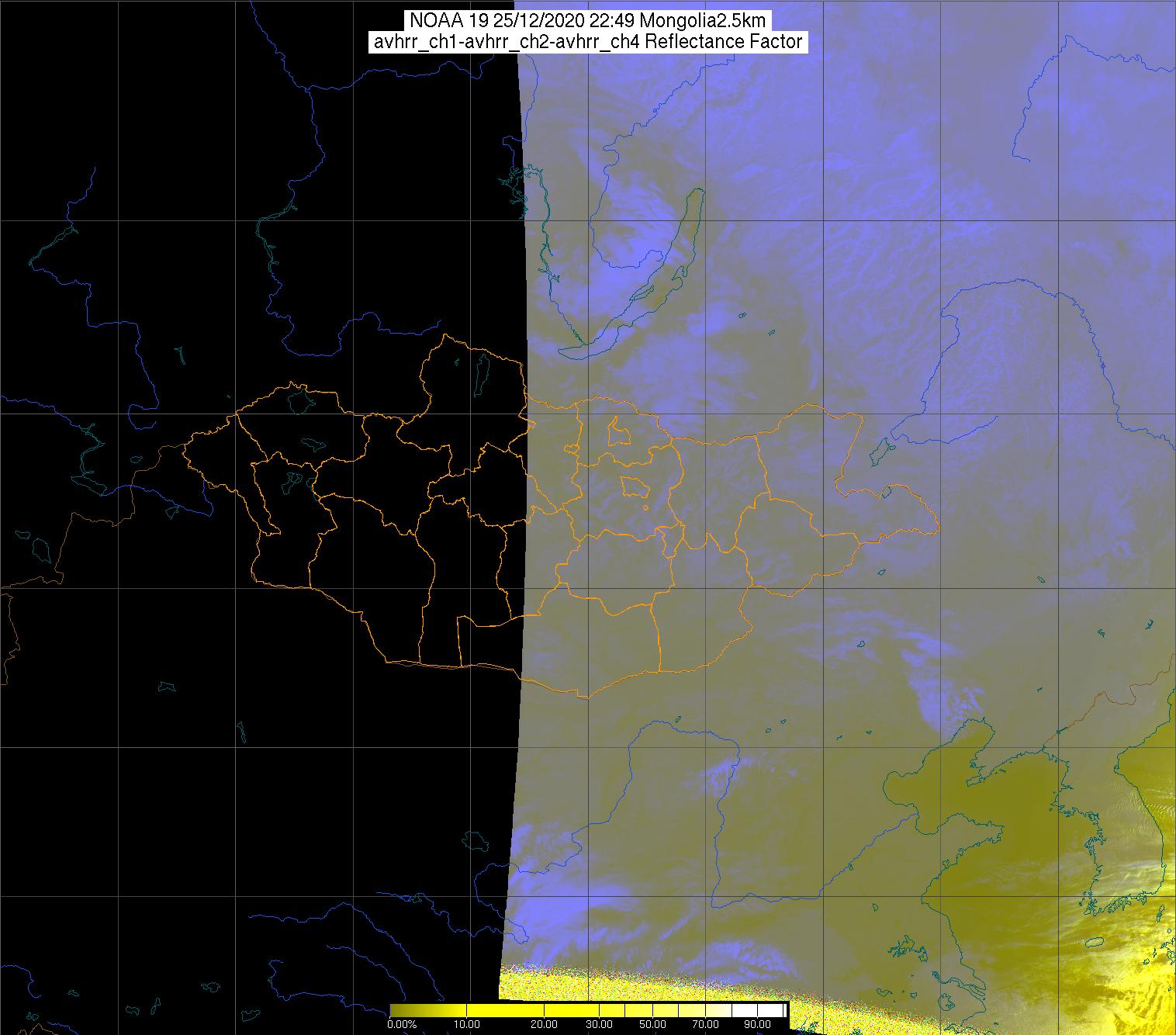Image resolution: width=1176 pixels, height=1035 pixels.
Task: Click the bright yellow segment between 10.00 and 20.00
Action: (505, 1010)
